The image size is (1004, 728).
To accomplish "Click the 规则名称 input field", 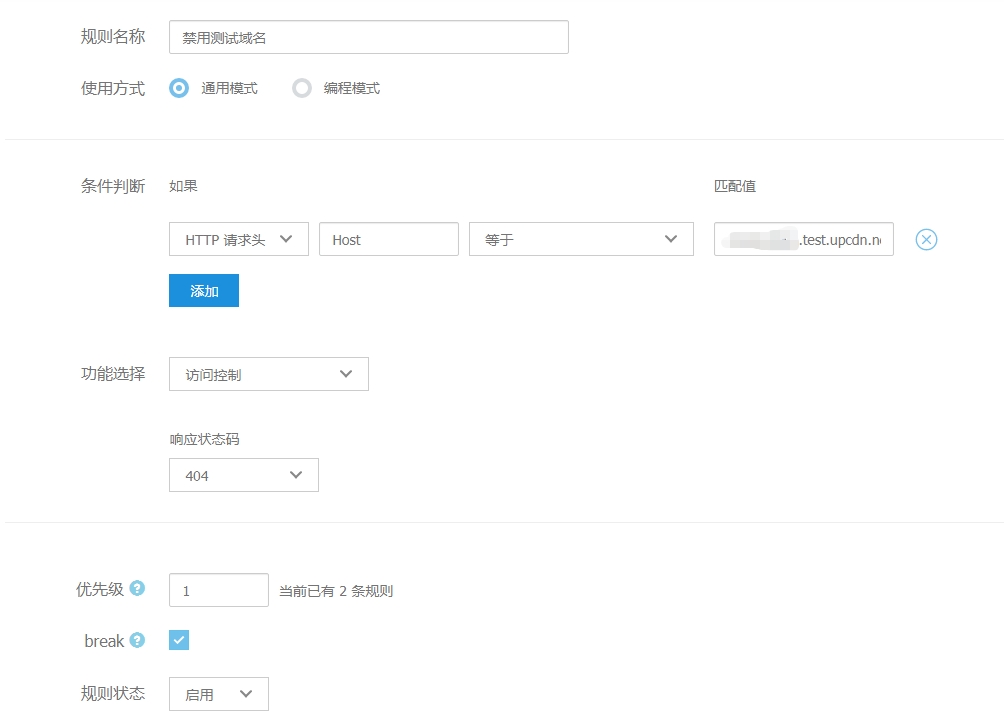I will (x=368, y=38).
